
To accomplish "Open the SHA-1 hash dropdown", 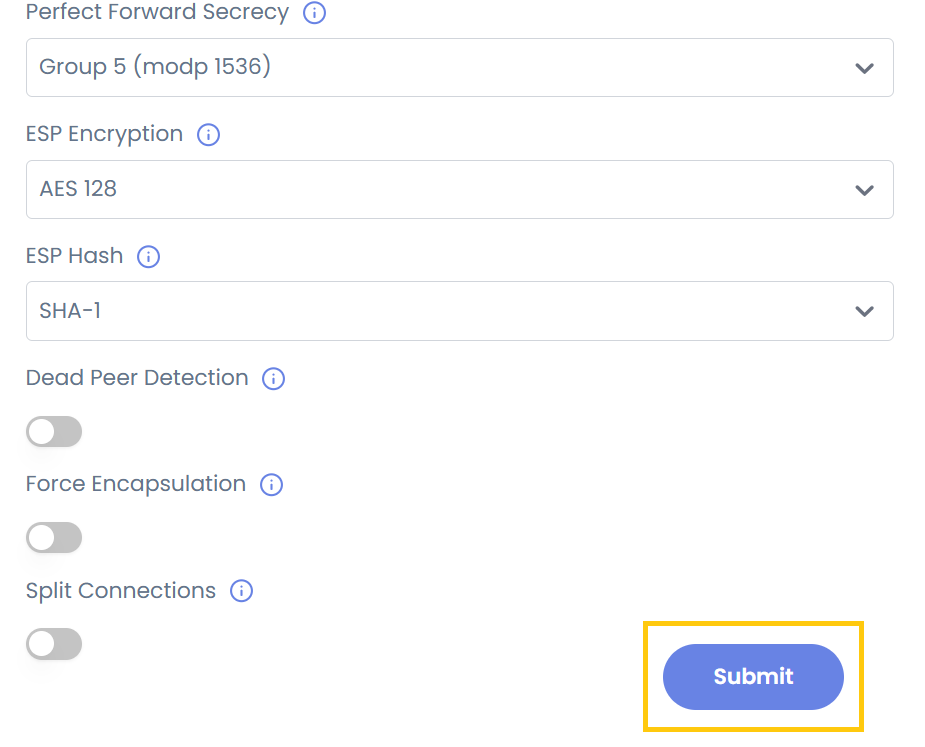I will pos(459,311).
